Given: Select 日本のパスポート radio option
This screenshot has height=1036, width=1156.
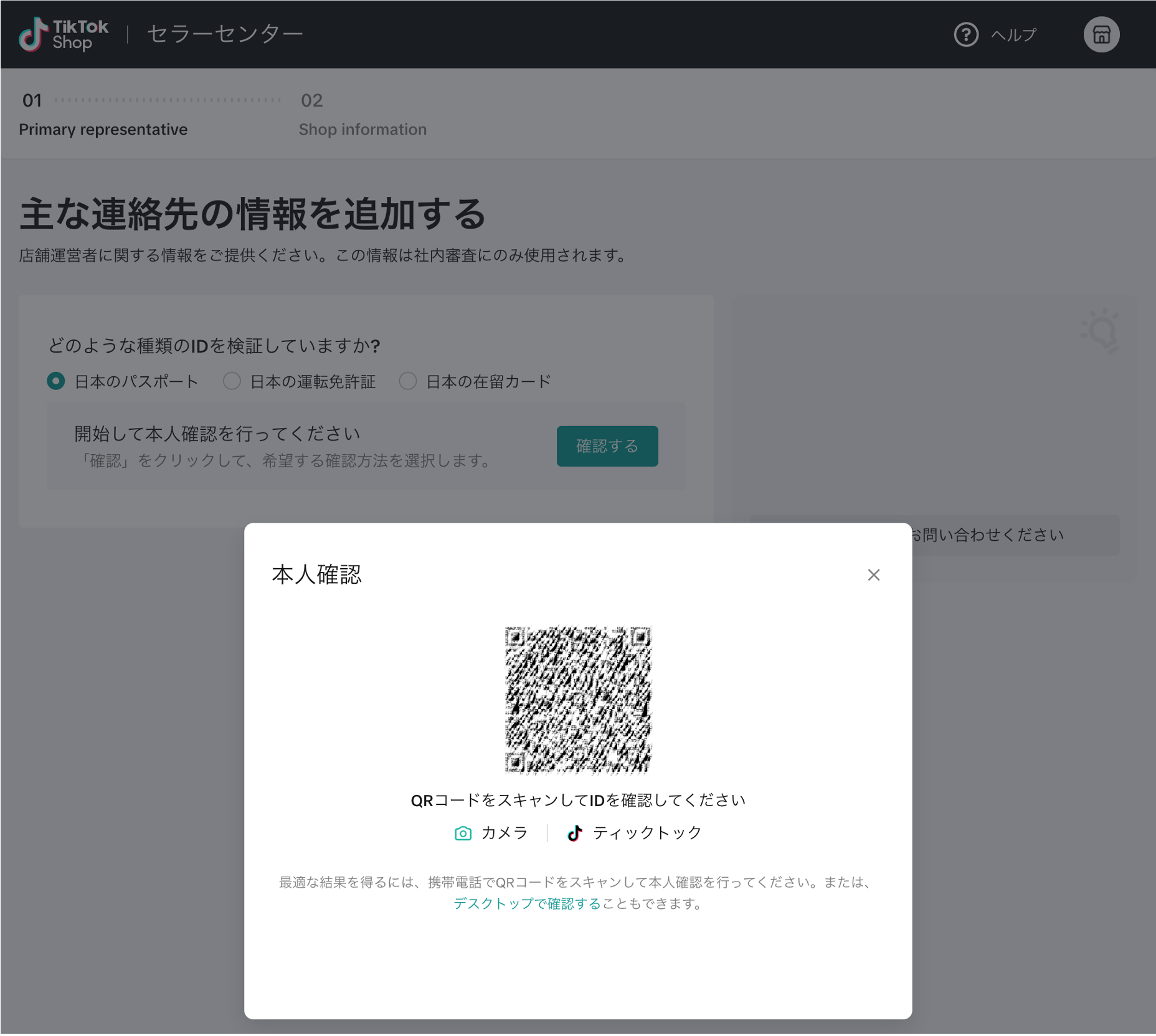Looking at the screenshot, I should (56, 381).
